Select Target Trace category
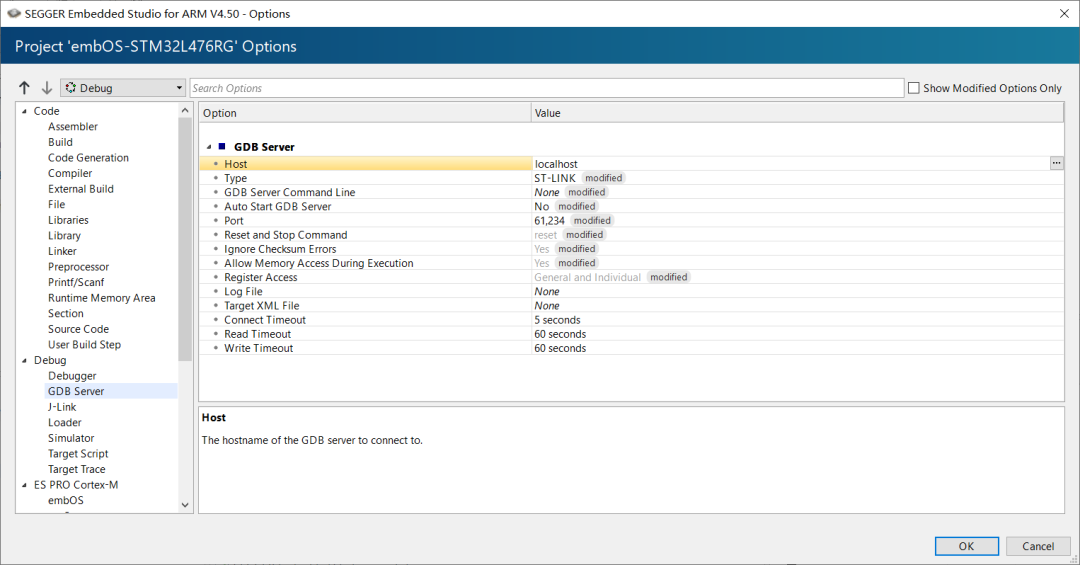This screenshot has height=565, width=1080. 77,469
